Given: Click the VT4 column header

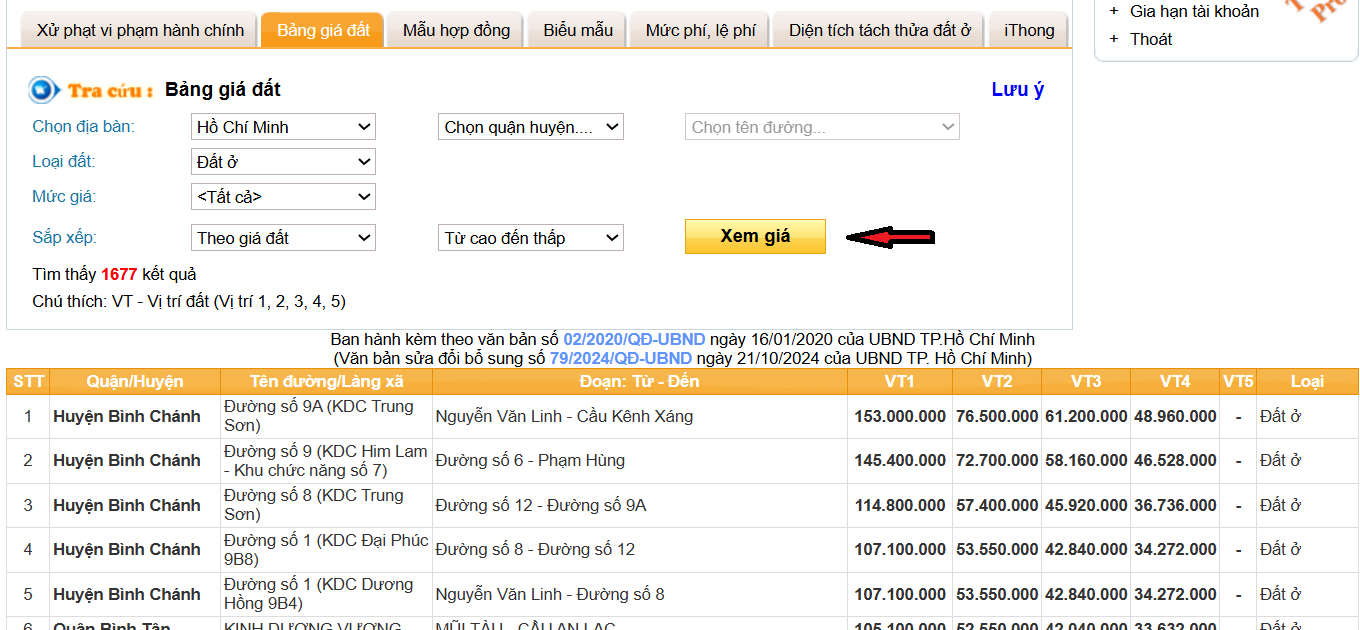Looking at the screenshot, I should pyautogui.click(x=1176, y=382).
